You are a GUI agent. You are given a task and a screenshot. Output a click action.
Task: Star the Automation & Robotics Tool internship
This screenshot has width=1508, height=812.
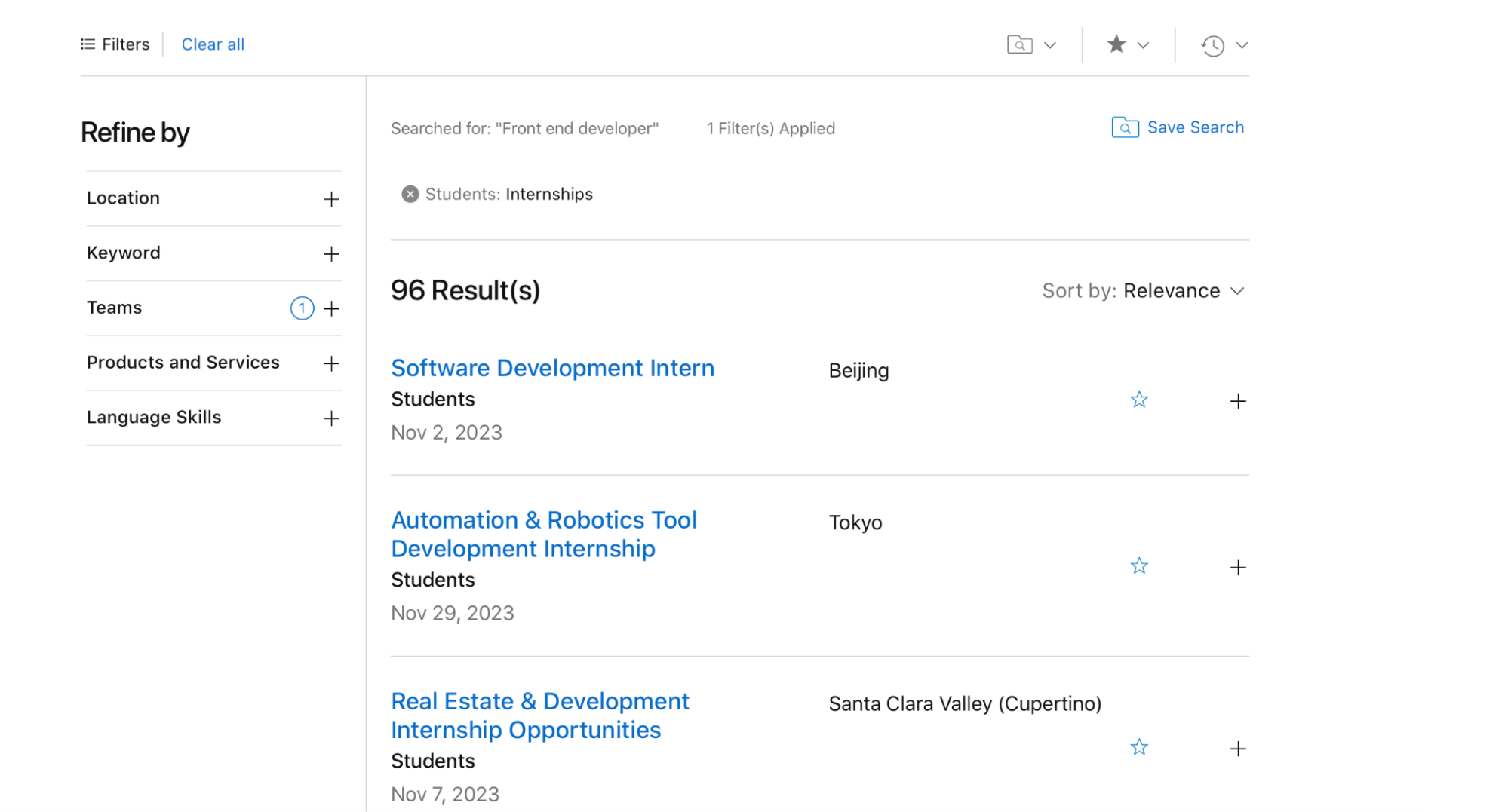[x=1139, y=565]
